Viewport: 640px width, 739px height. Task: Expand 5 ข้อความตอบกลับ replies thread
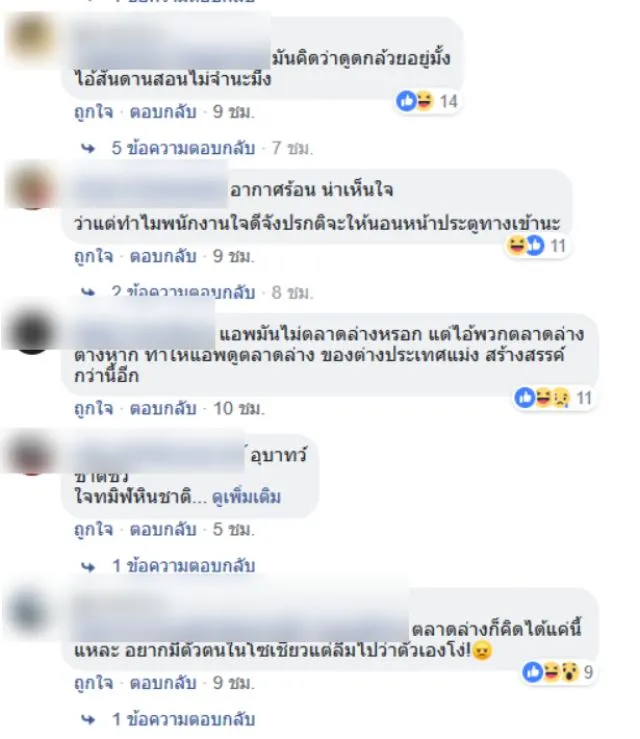click(x=183, y=148)
